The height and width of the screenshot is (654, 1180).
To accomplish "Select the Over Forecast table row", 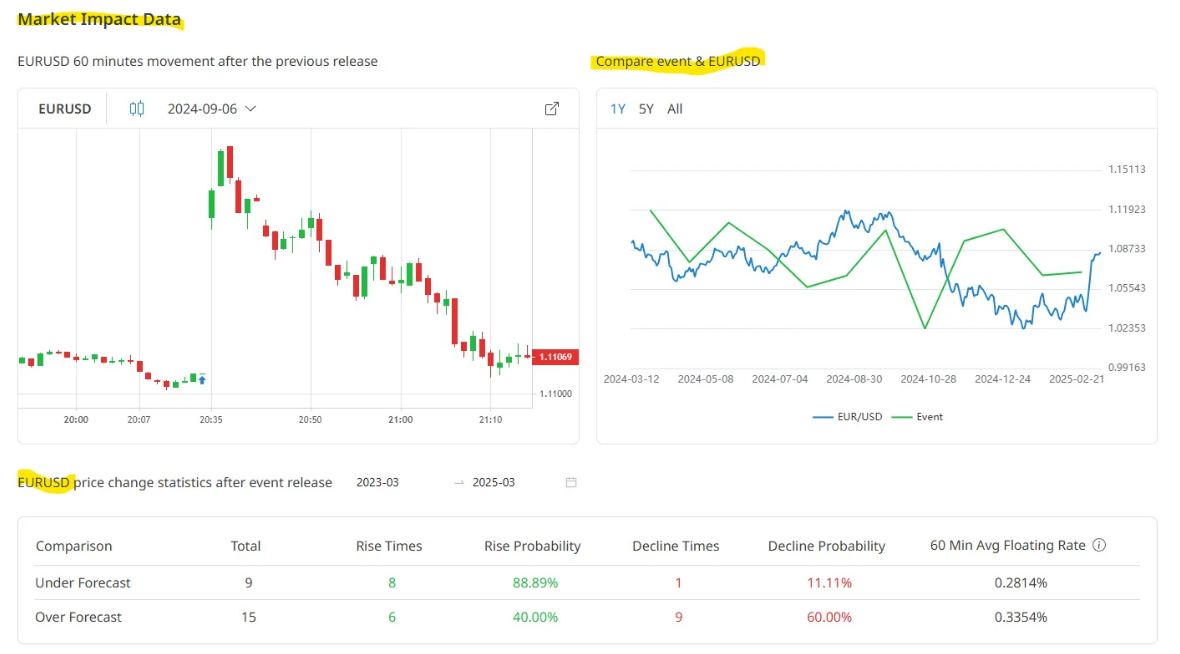I will [x=587, y=617].
